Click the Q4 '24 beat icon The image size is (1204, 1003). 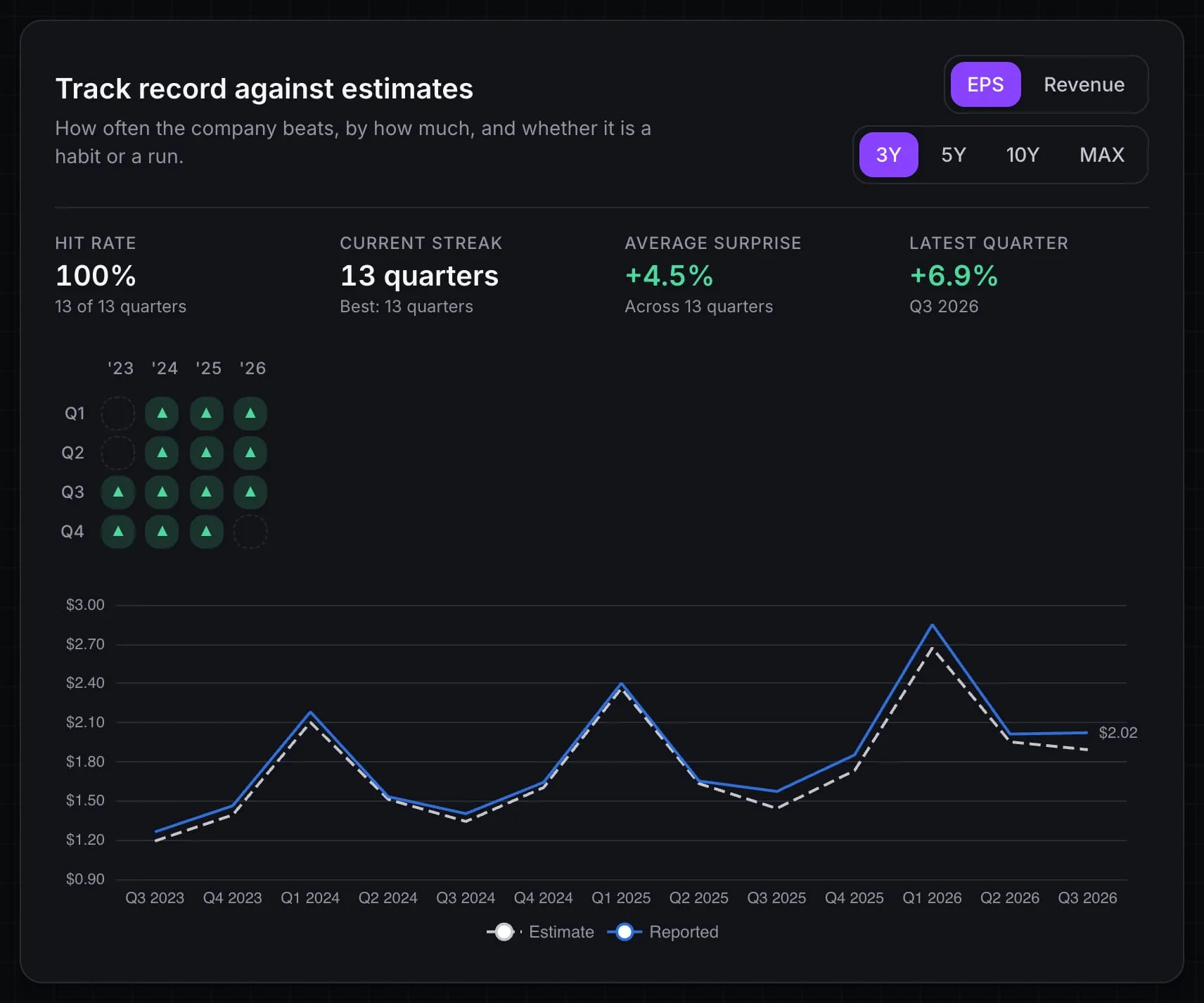point(162,532)
